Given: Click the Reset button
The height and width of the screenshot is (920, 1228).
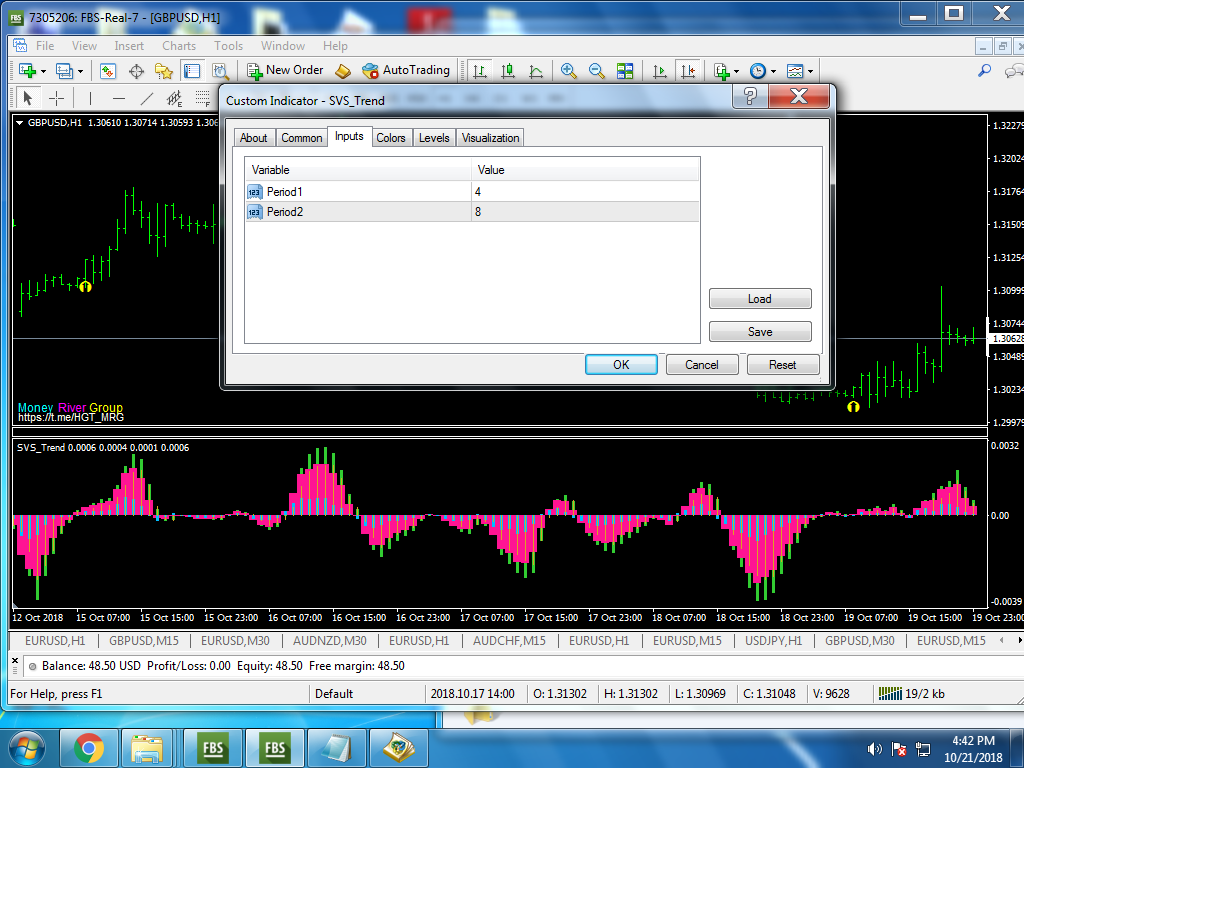Looking at the screenshot, I should pos(783,365).
